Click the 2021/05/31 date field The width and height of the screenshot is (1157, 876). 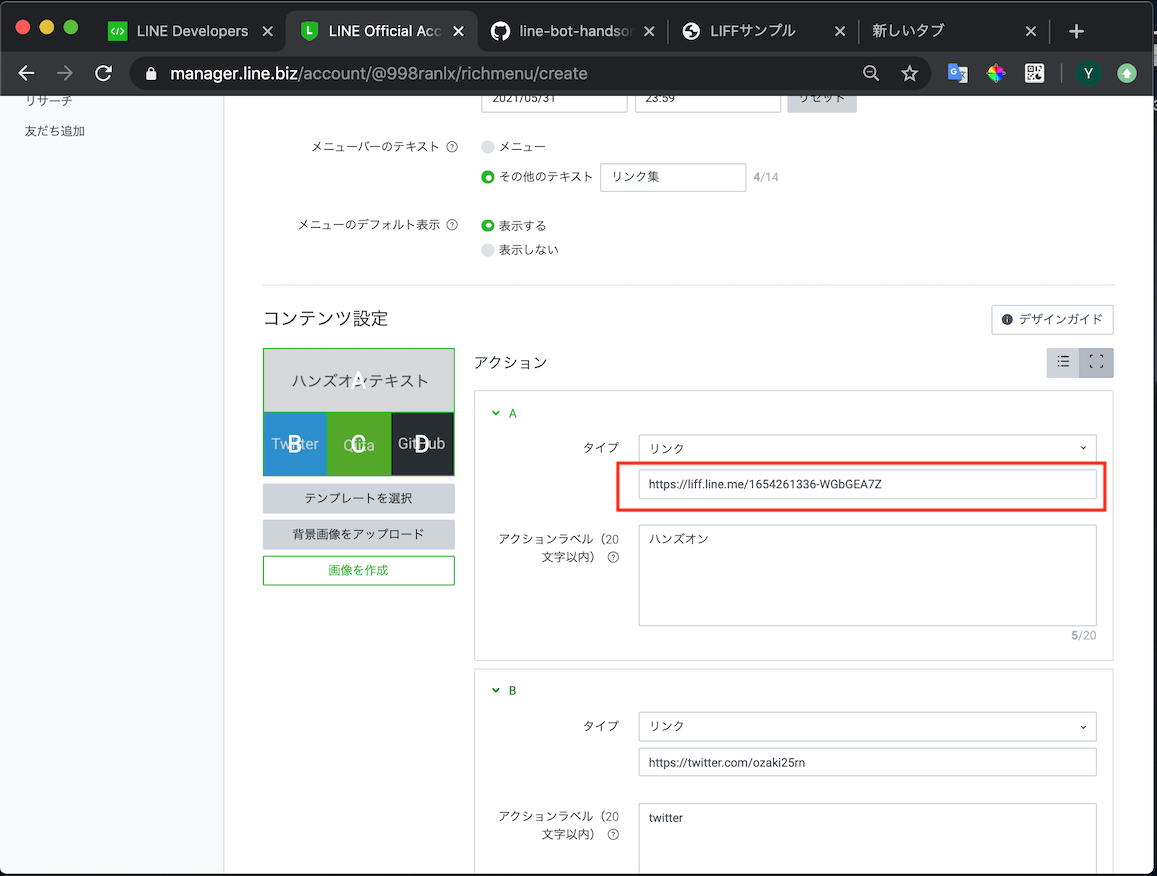pyautogui.click(x=554, y=103)
